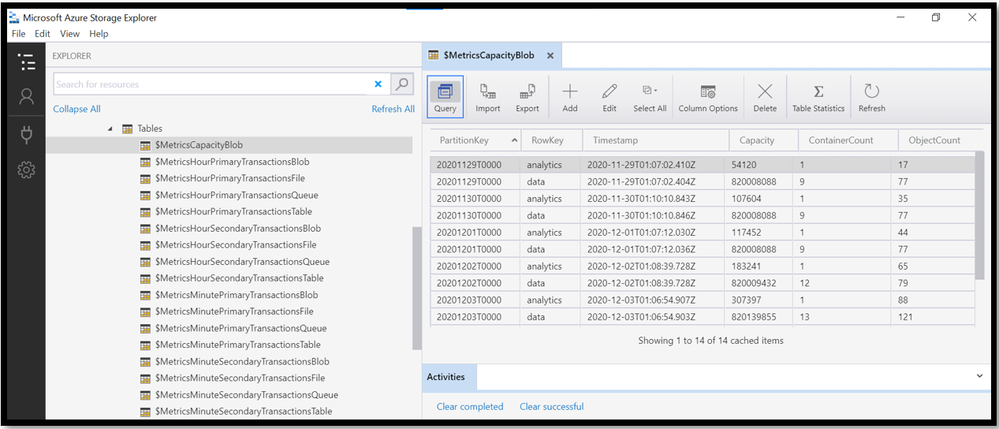The image size is (999, 429).
Task: Click the plug connect icon
Action: [x=26, y=134]
